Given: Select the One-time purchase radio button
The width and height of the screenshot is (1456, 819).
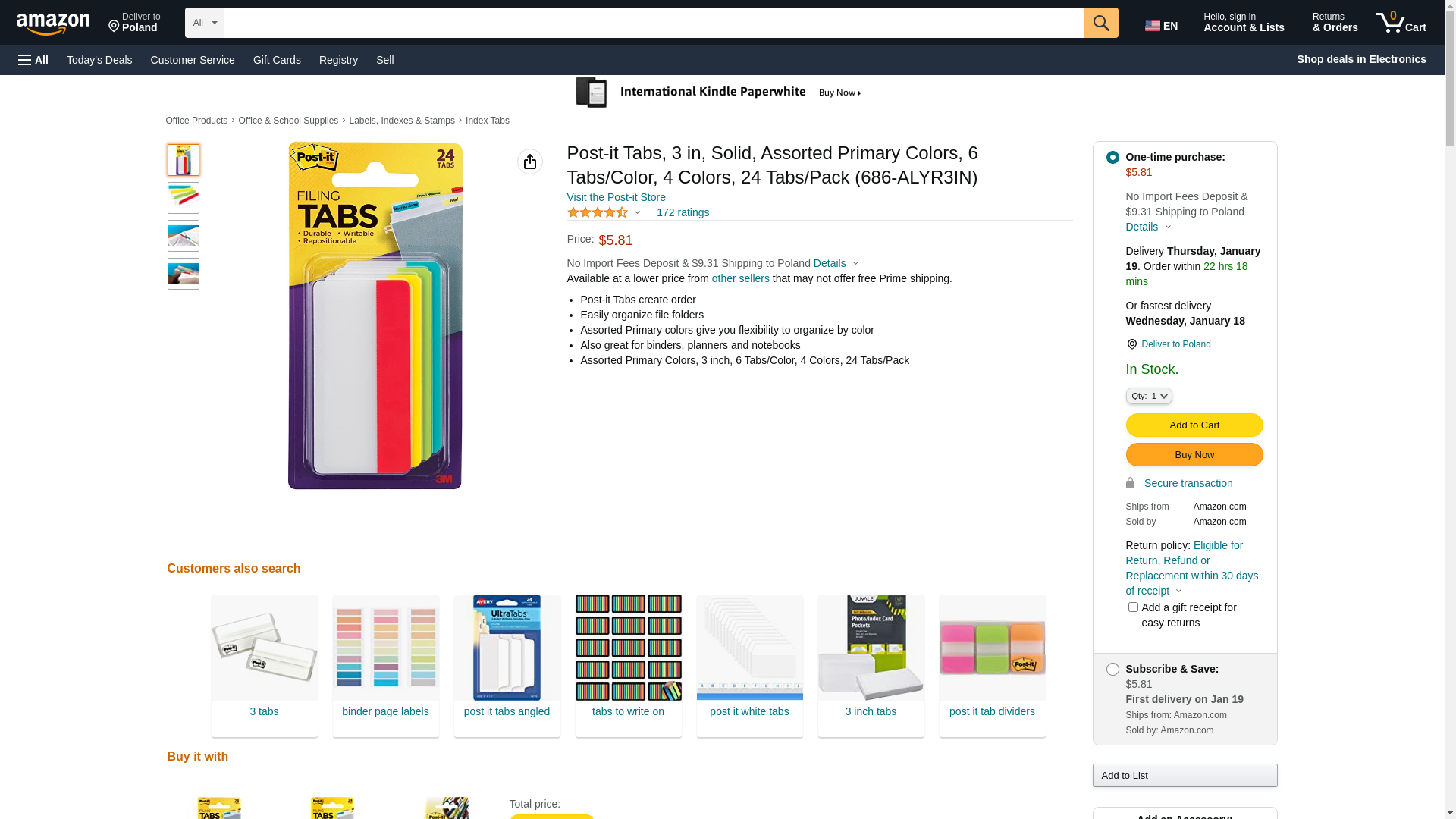Looking at the screenshot, I should pyautogui.click(x=1112, y=158).
